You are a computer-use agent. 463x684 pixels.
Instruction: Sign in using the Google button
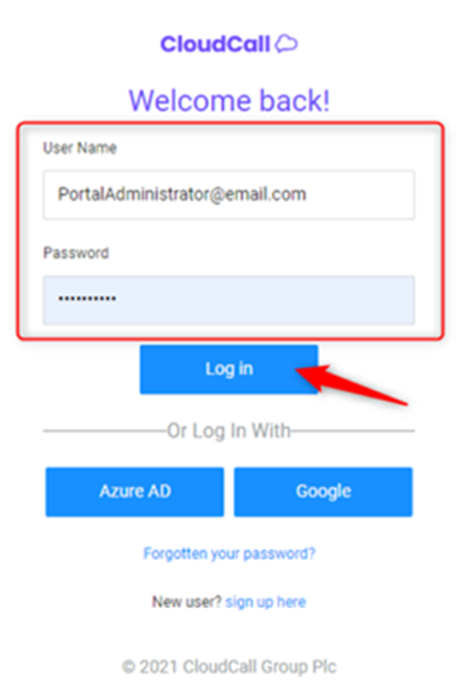pos(323,492)
